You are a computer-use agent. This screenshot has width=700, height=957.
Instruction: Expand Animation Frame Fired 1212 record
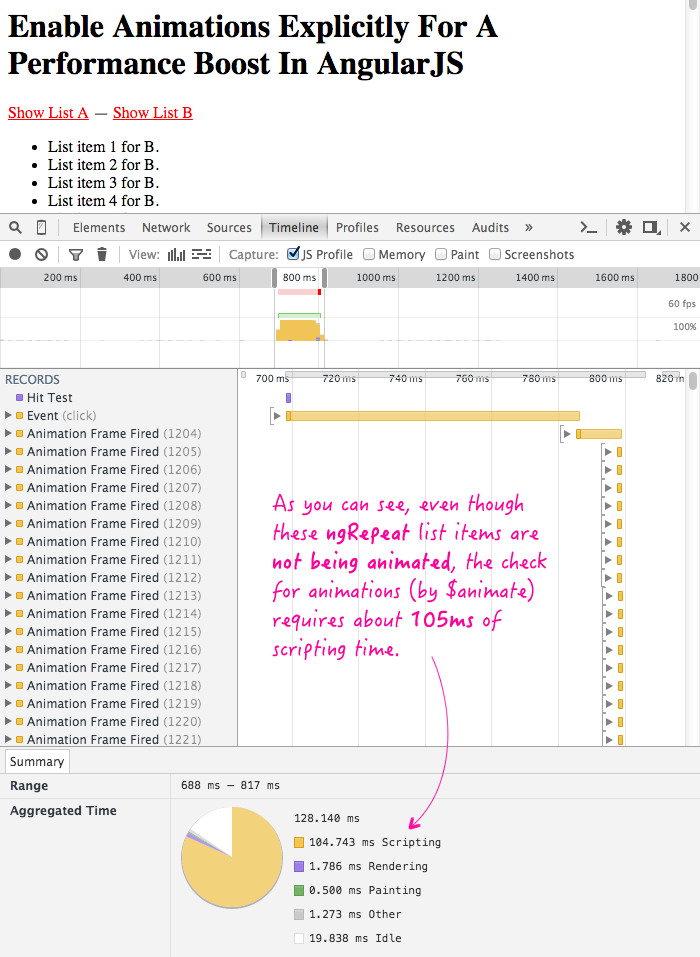9,577
